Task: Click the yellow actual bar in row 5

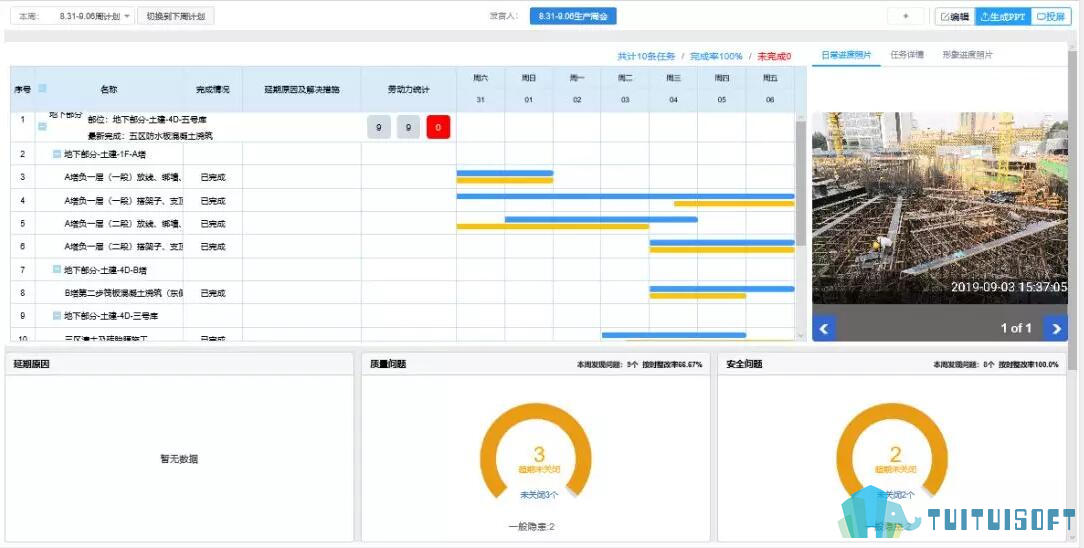Action: (x=552, y=227)
